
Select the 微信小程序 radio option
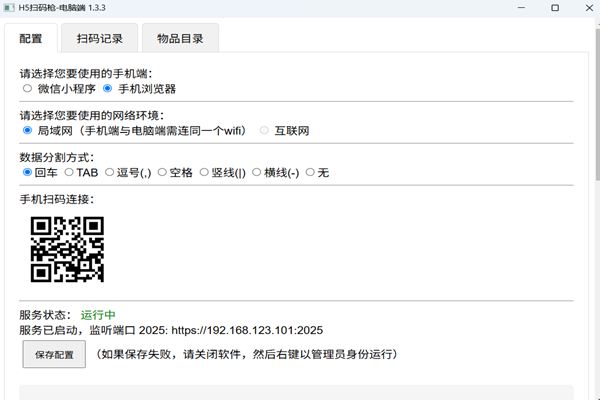(x=27, y=88)
